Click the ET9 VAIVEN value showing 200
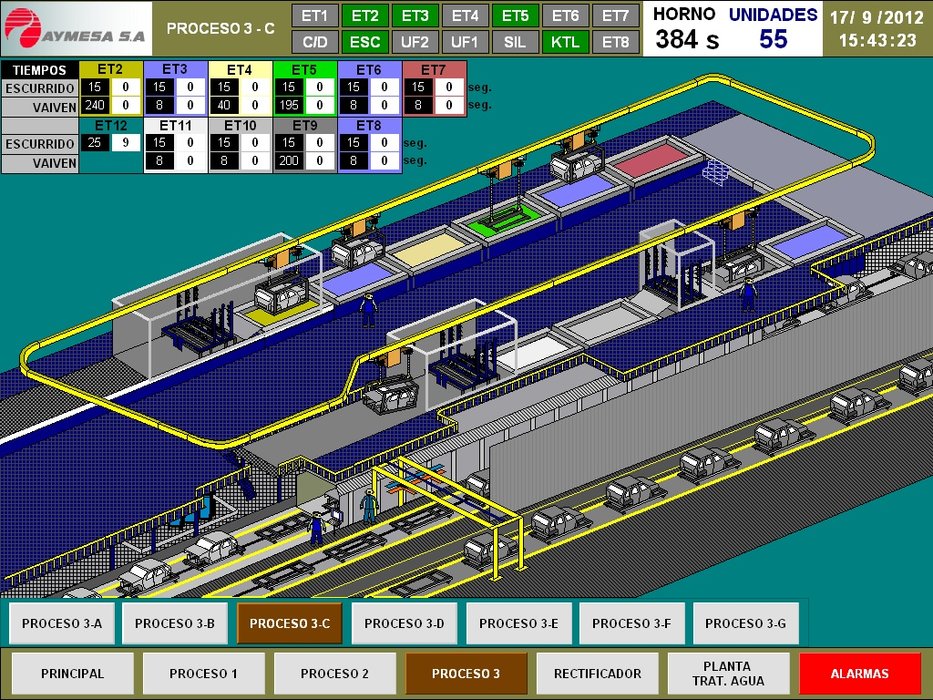This screenshot has height=700, width=933. (x=288, y=160)
